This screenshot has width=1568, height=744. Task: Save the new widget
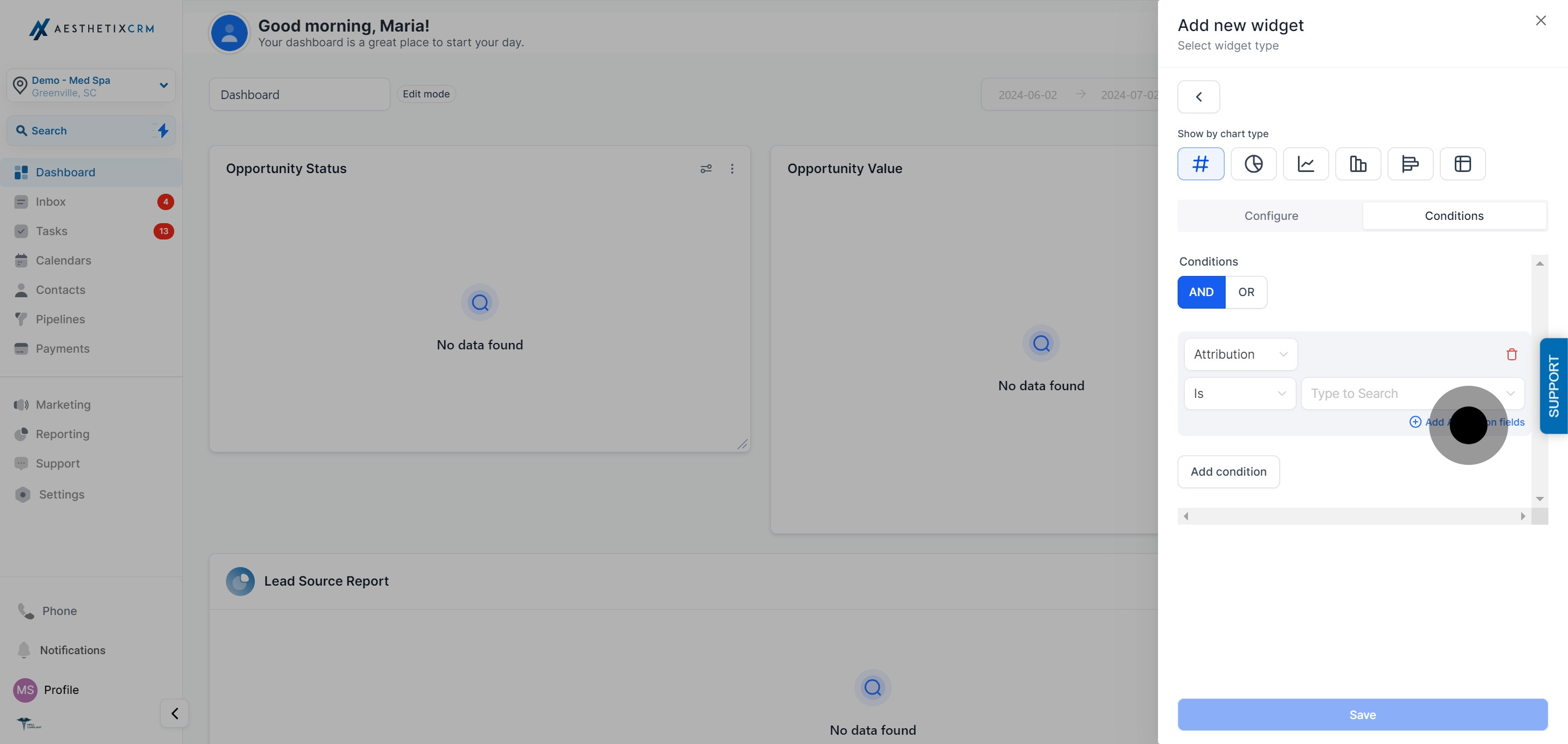1362,714
